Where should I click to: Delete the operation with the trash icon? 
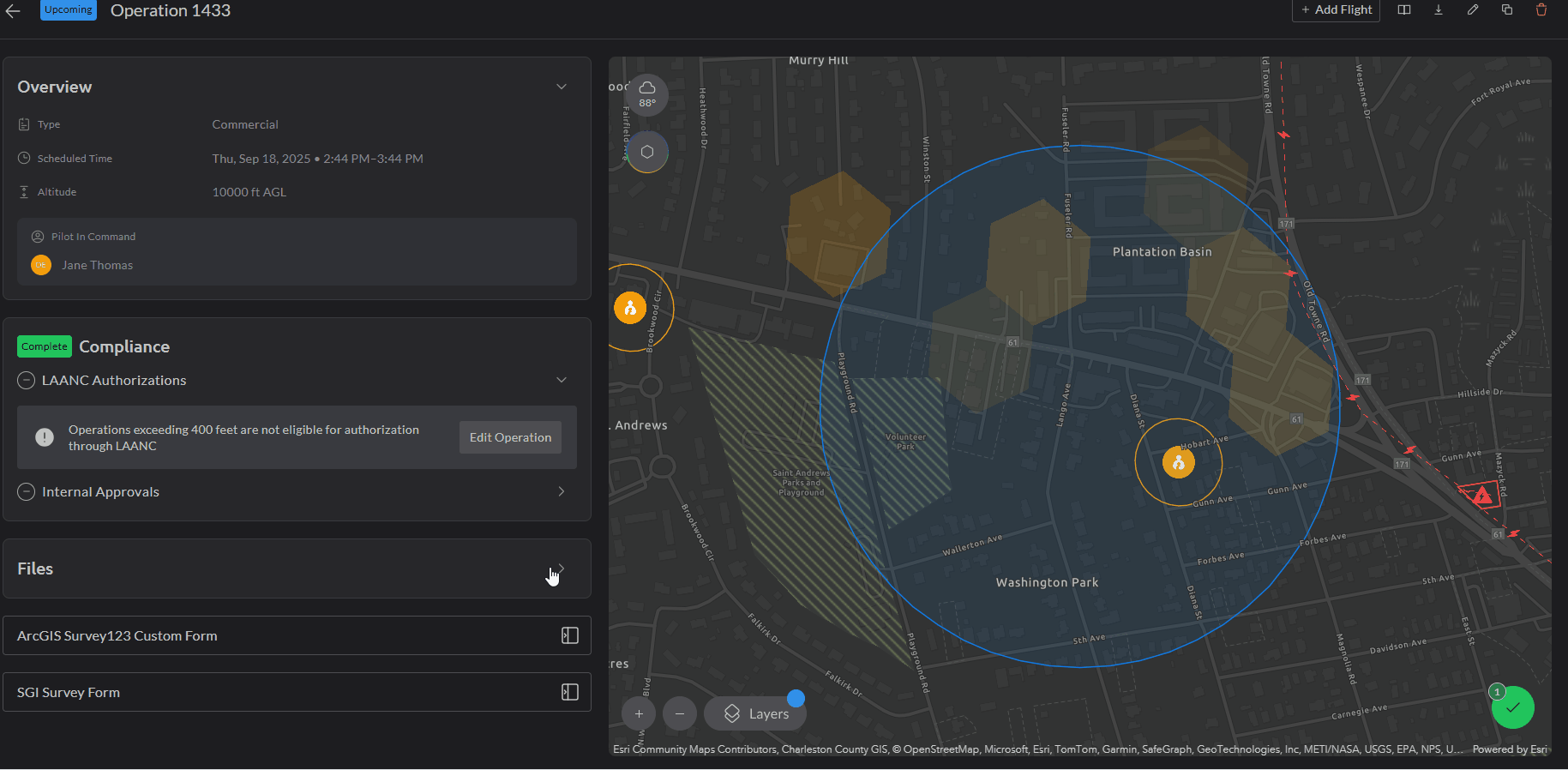[1541, 10]
